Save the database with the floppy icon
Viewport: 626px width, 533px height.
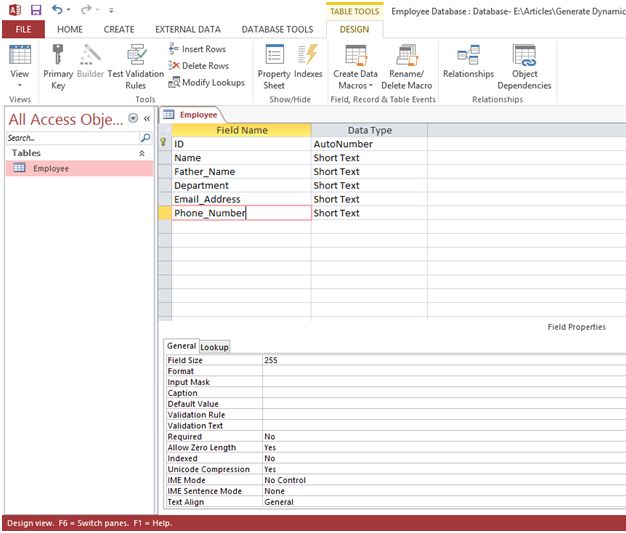(x=36, y=10)
